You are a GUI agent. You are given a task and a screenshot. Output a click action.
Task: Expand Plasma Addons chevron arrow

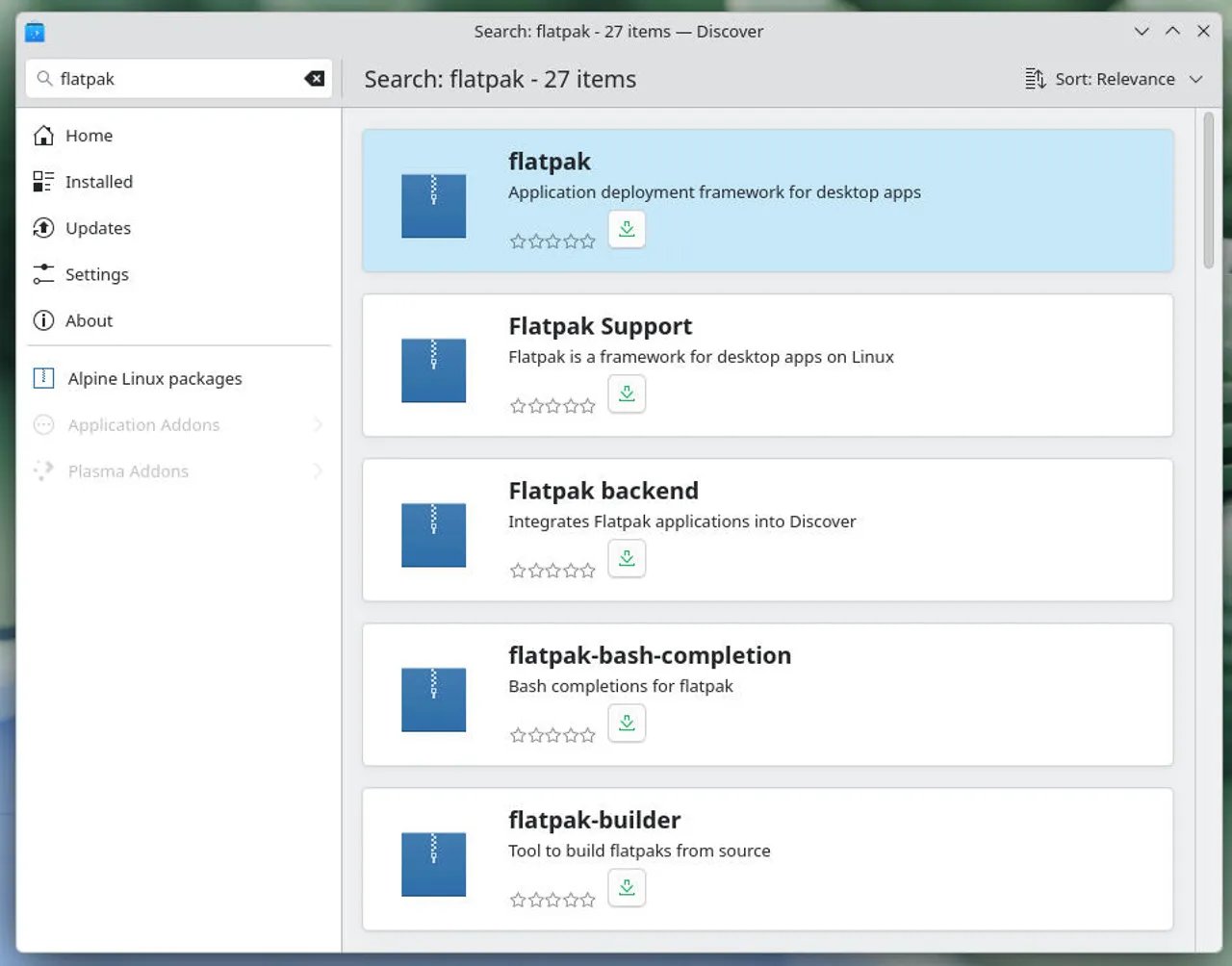pyautogui.click(x=318, y=470)
